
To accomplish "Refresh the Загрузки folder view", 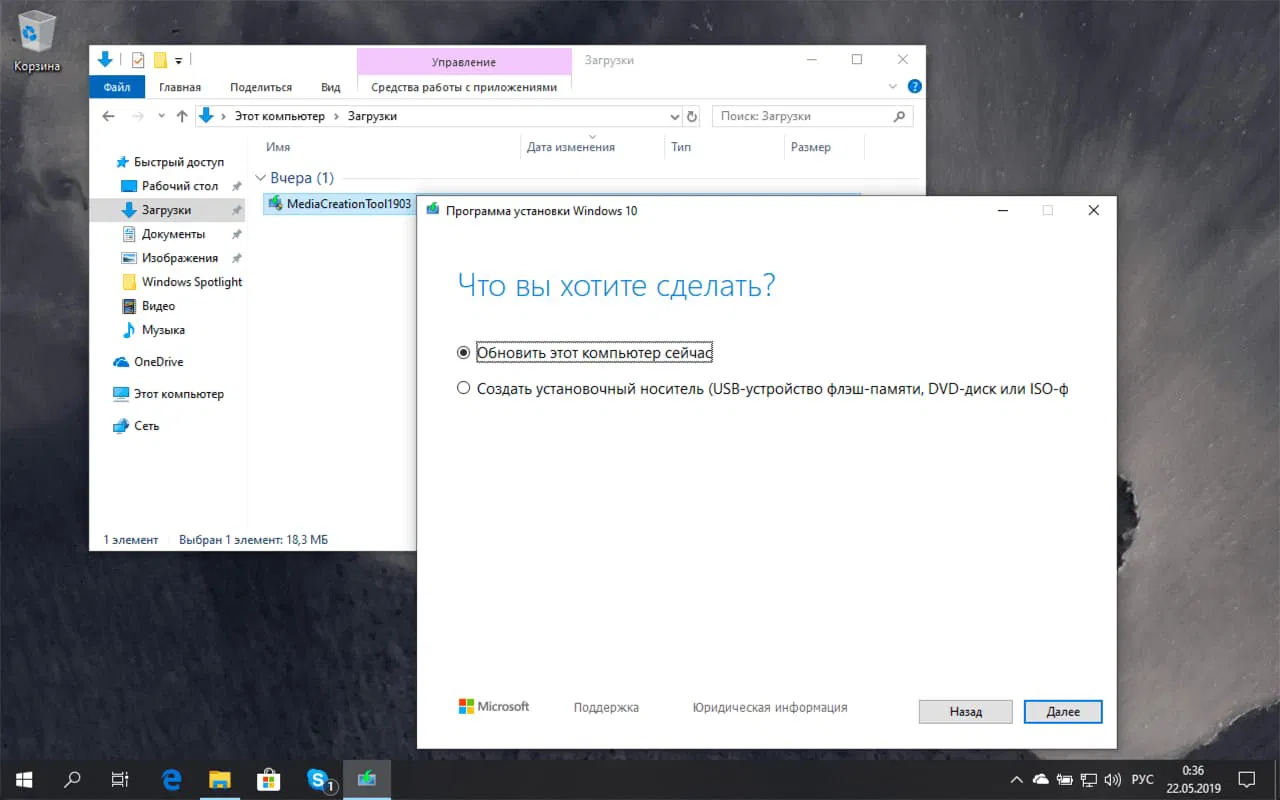I will [x=693, y=115].
